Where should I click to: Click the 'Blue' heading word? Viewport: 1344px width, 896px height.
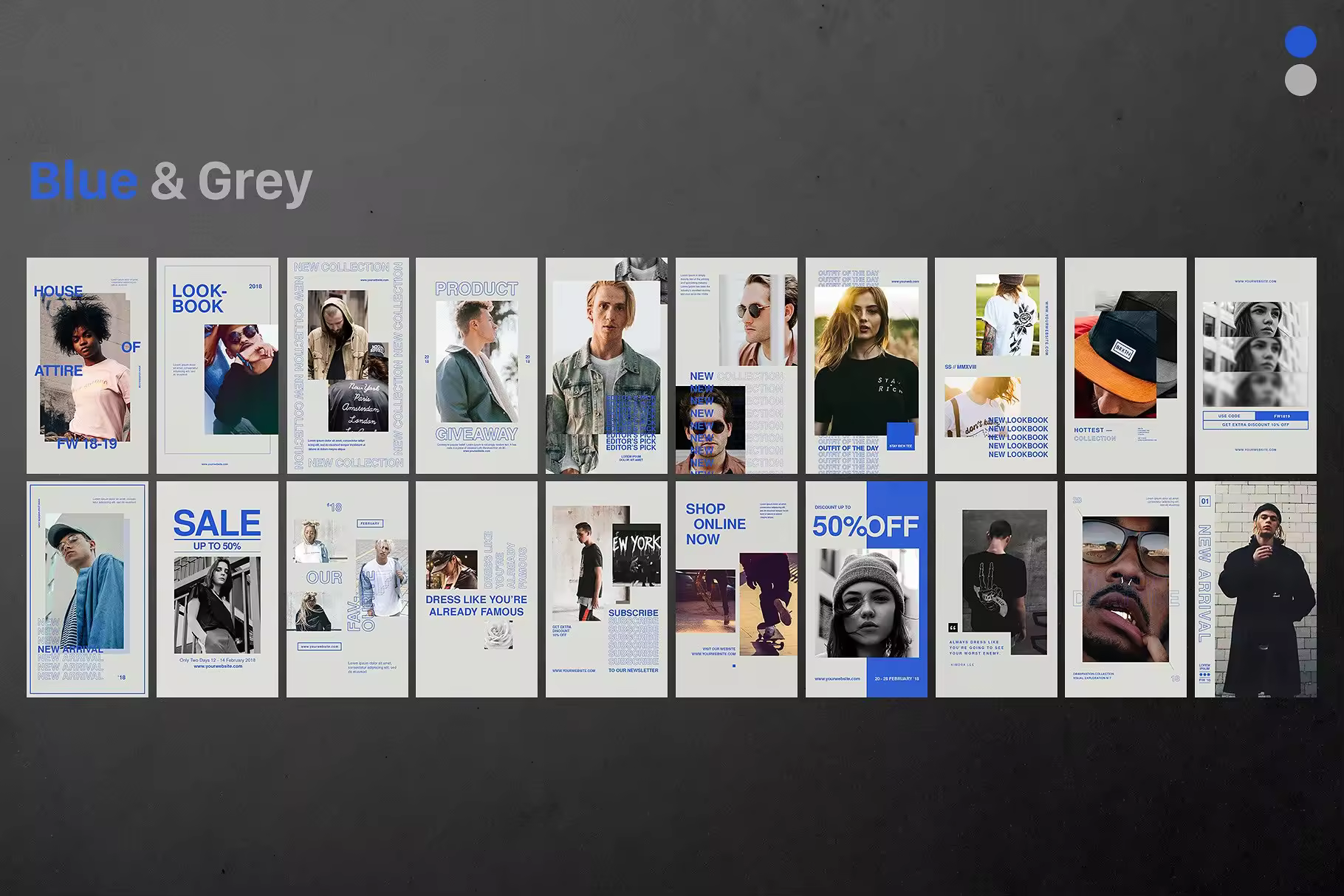(83, 180)
